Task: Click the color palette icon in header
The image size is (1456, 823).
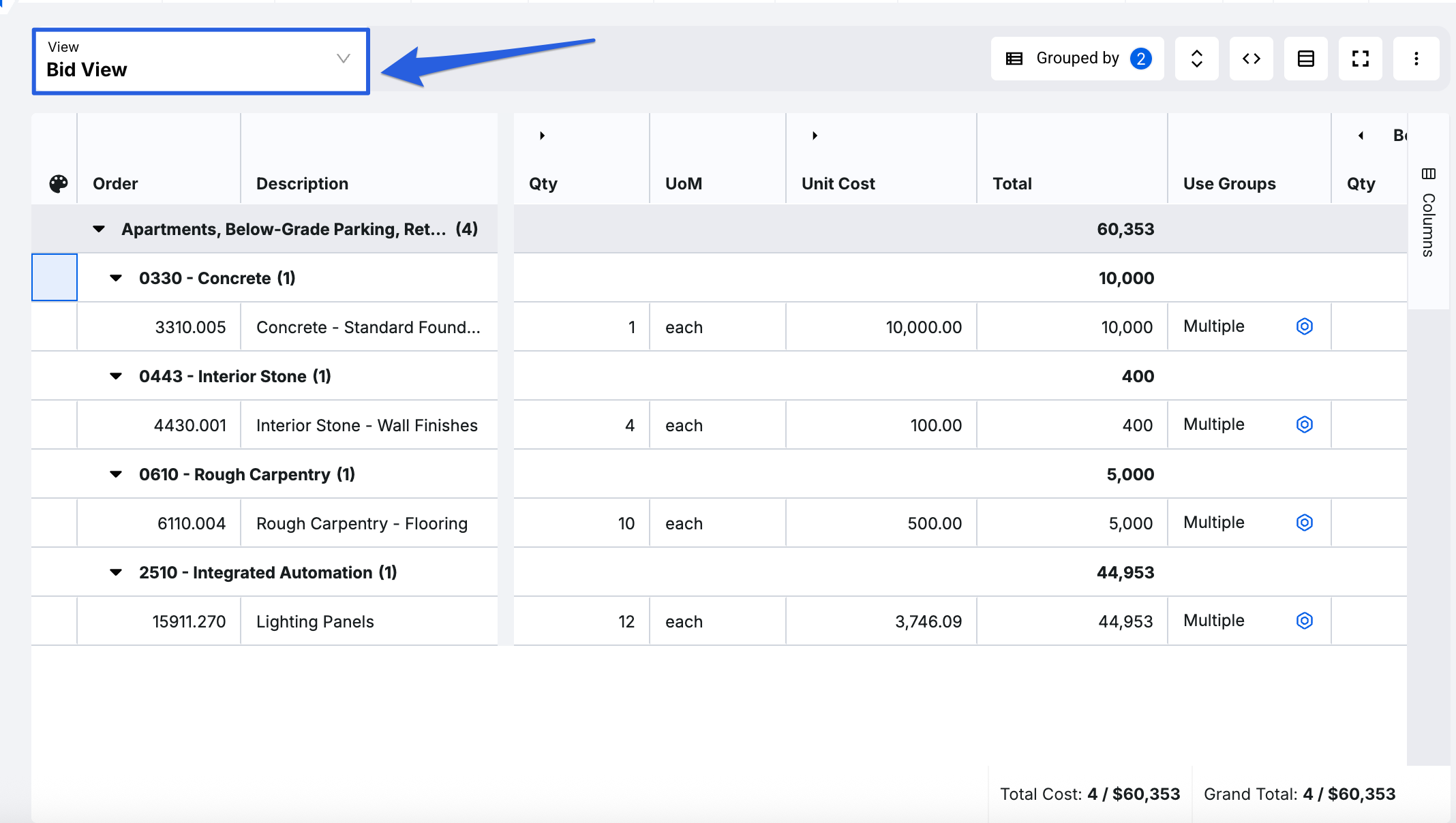Action: (x=59, y=183)
